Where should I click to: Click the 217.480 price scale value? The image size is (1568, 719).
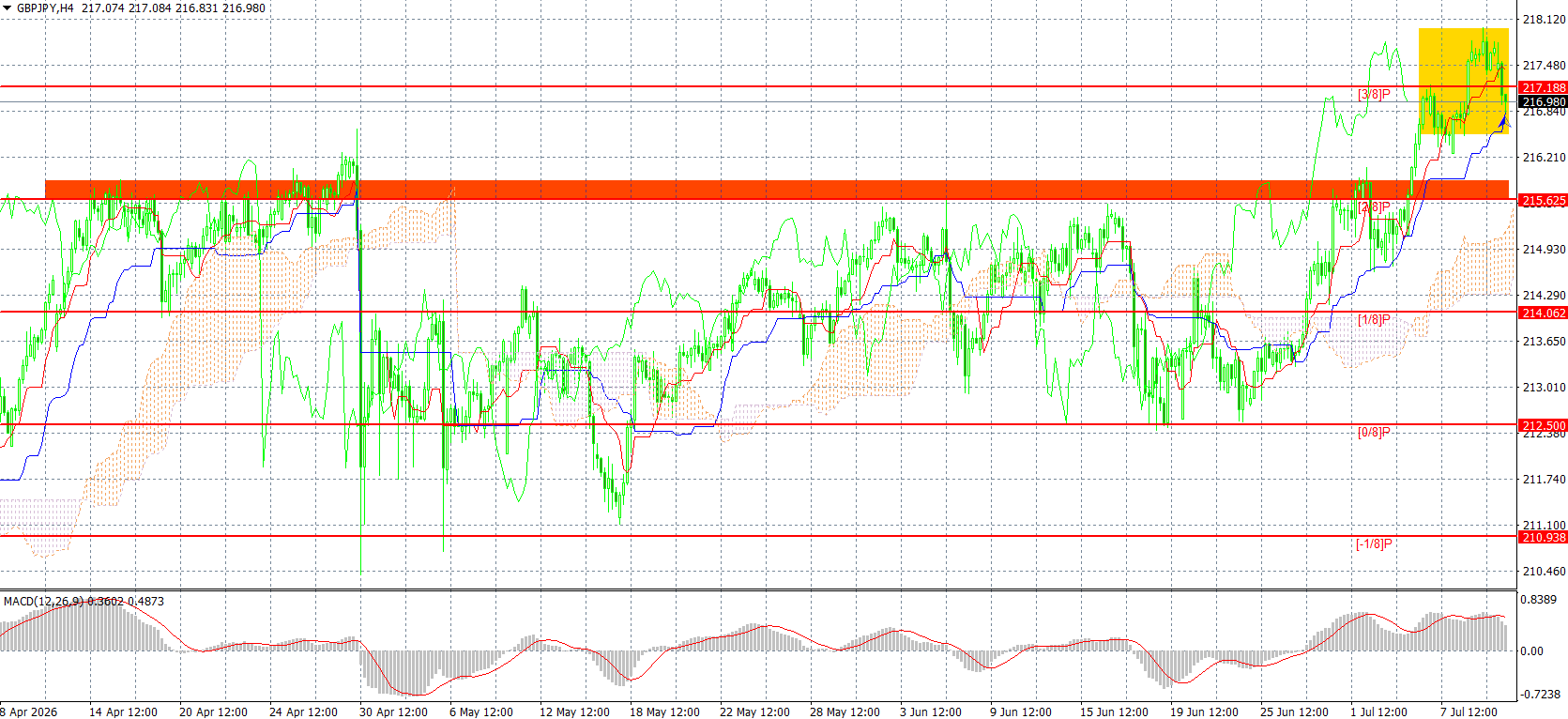(1545, 65)
